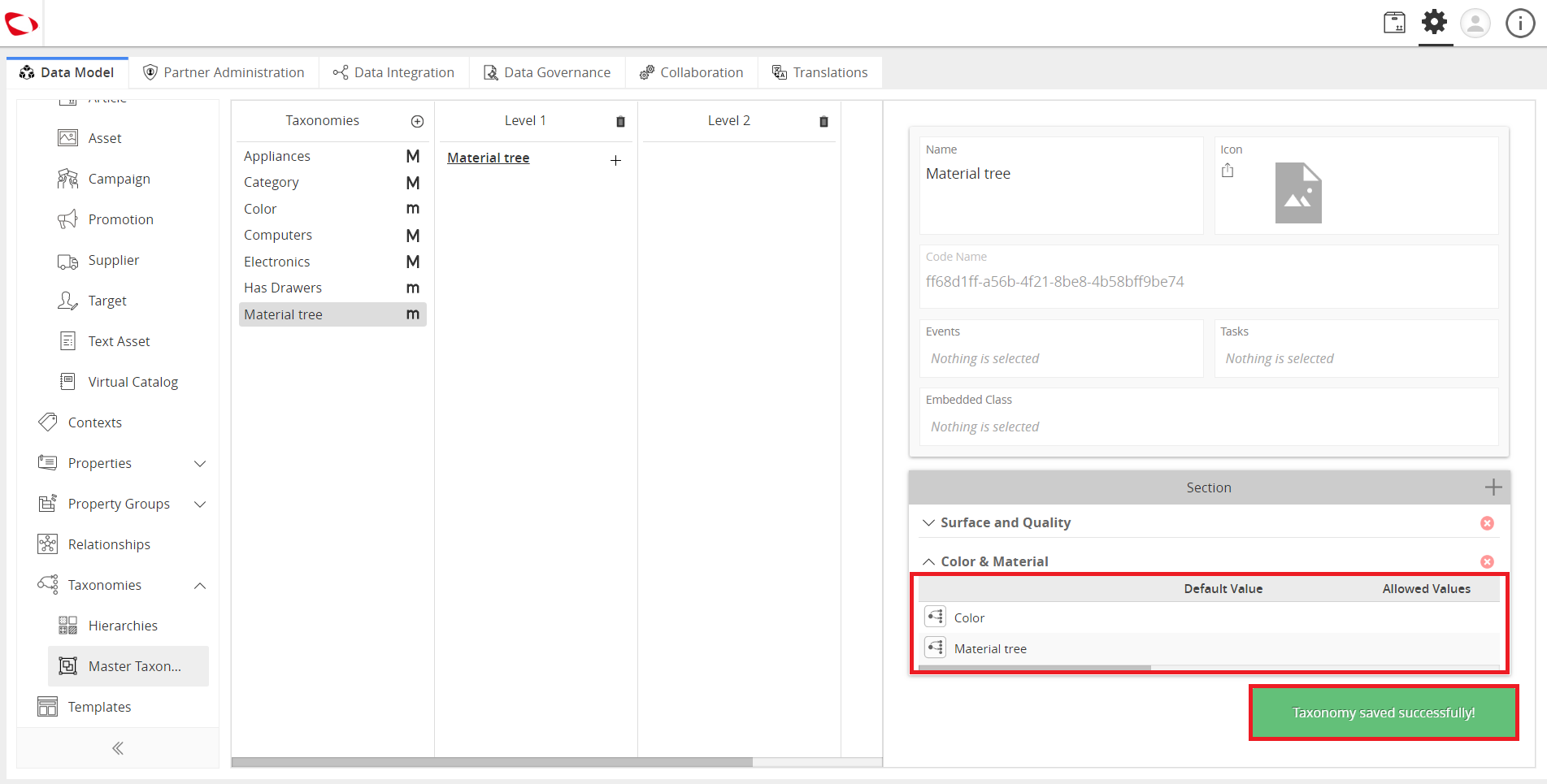The height and width of the screenshot is (784, 1547).
Task: Delete Level 1 with trash icon
Action: 620,121
